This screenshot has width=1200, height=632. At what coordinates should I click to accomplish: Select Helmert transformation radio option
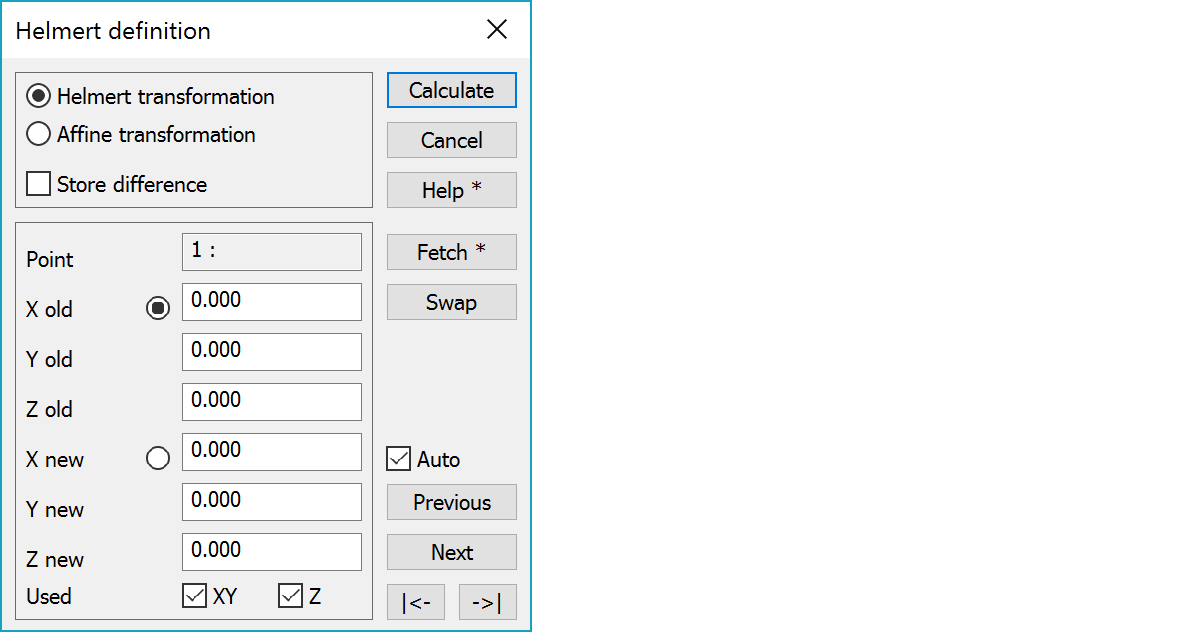click(x=39, y=97)
